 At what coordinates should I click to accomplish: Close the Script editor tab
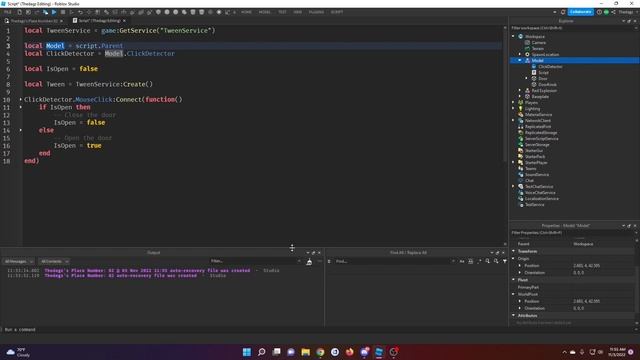pyautogui.click(x=124, y=21)
